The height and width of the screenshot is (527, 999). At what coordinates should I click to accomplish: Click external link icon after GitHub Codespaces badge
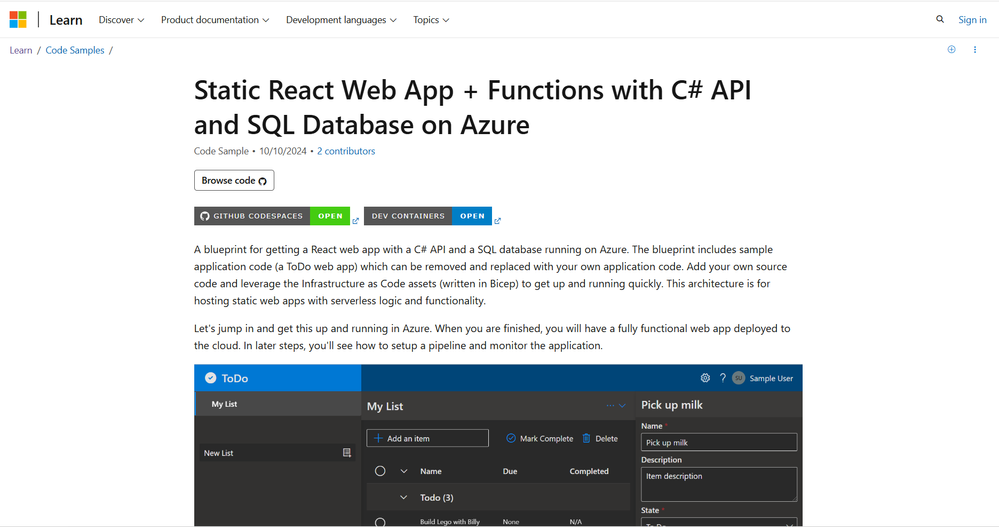pos(356,221)
